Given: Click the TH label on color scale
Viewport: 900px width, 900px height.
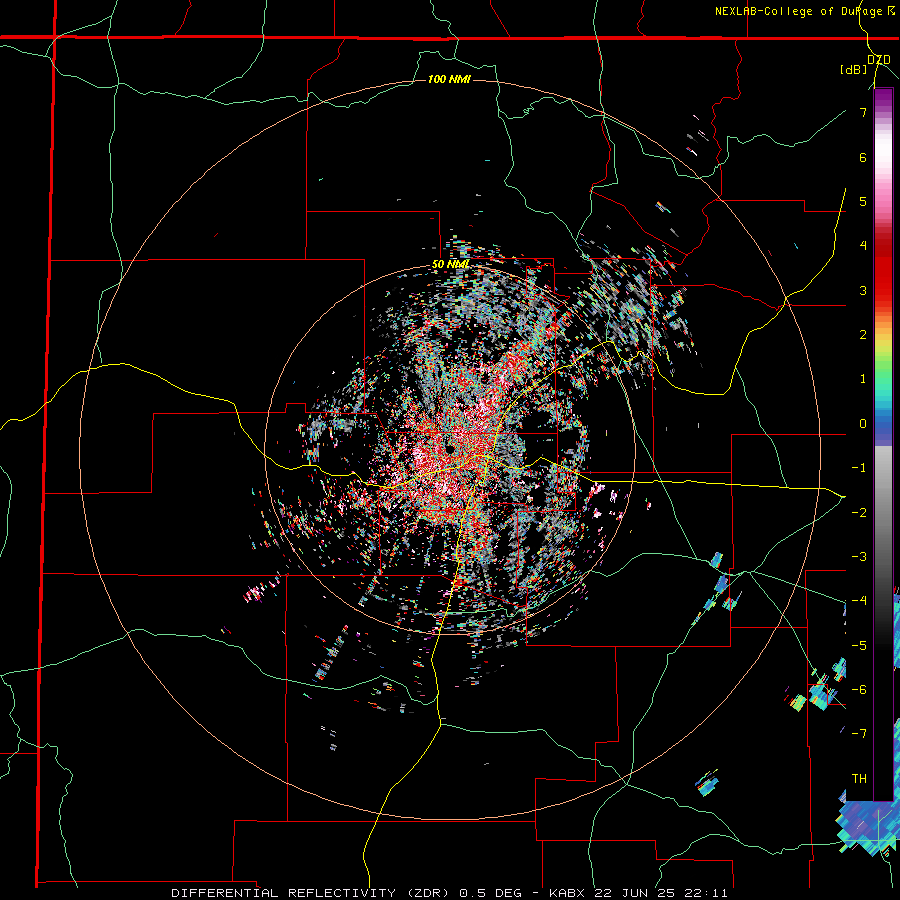Looking at the screenshot, I should point(859,778).
